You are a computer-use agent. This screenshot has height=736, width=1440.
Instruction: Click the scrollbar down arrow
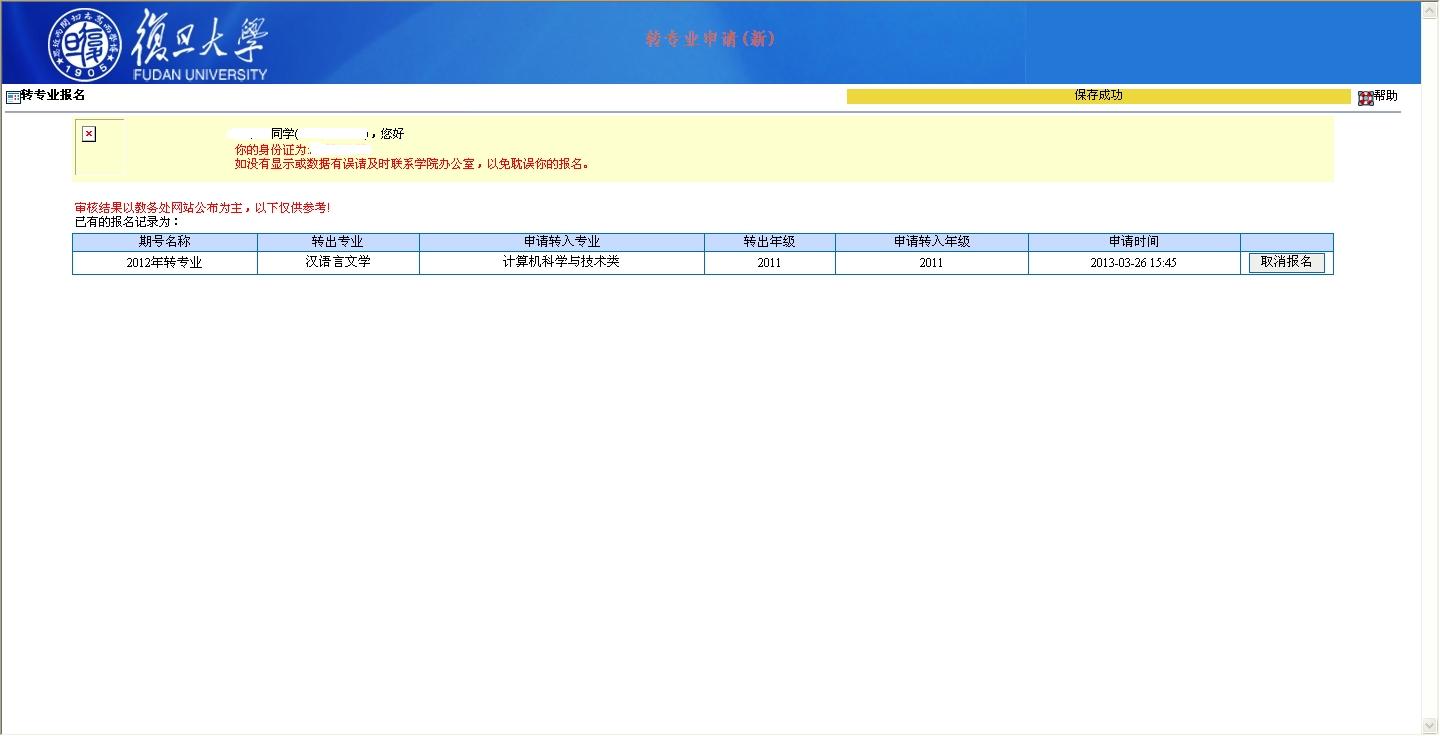(1429, 725)
